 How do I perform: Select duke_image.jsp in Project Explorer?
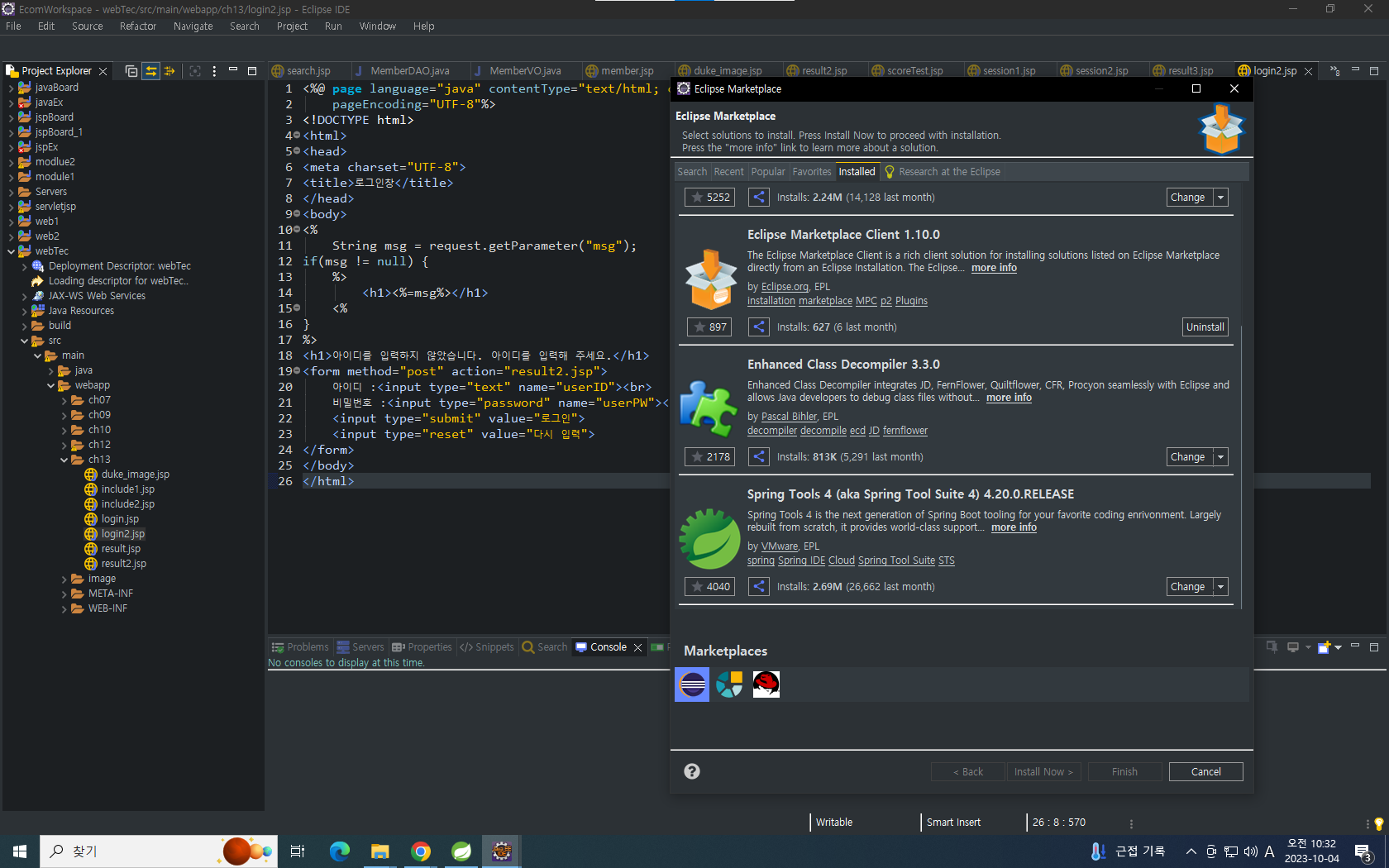126,475
